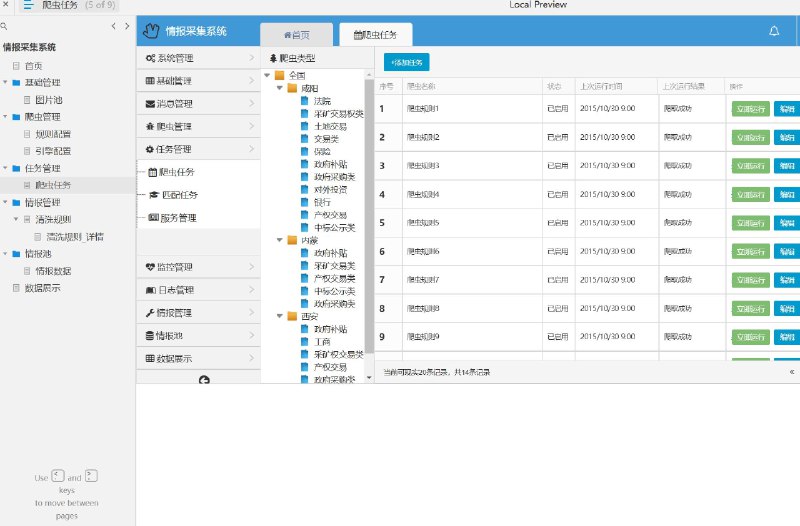800x526 pixels.
Task: Click the heartbeat icon for 监控管理
Action: tap(150, 267)
